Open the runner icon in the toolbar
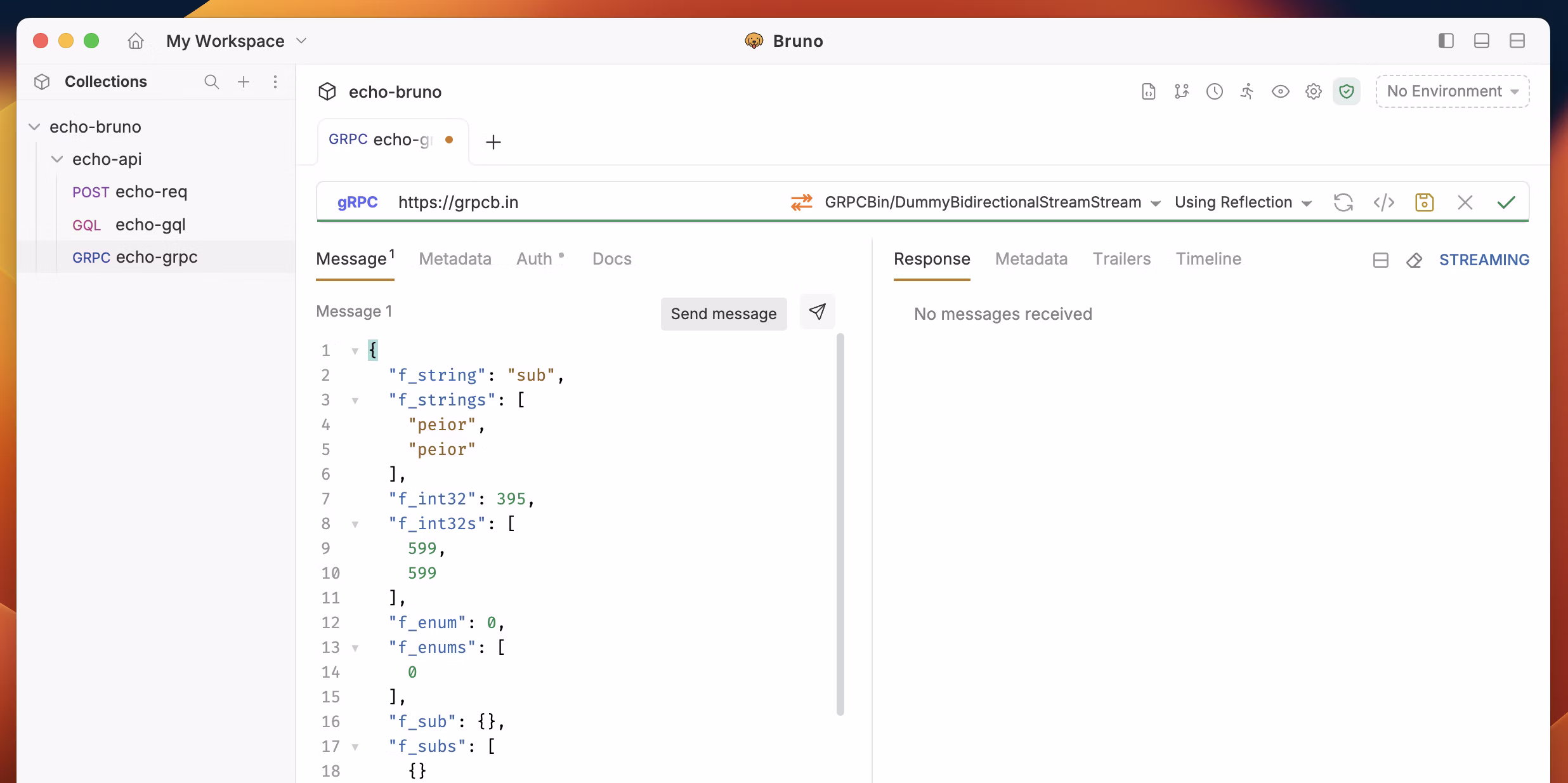The width and height of the screenshot is (1568, 783). pos(1247,91)
